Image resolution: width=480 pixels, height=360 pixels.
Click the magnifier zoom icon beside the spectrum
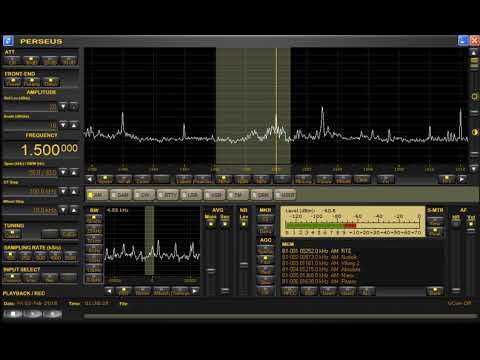pos(474,97)
